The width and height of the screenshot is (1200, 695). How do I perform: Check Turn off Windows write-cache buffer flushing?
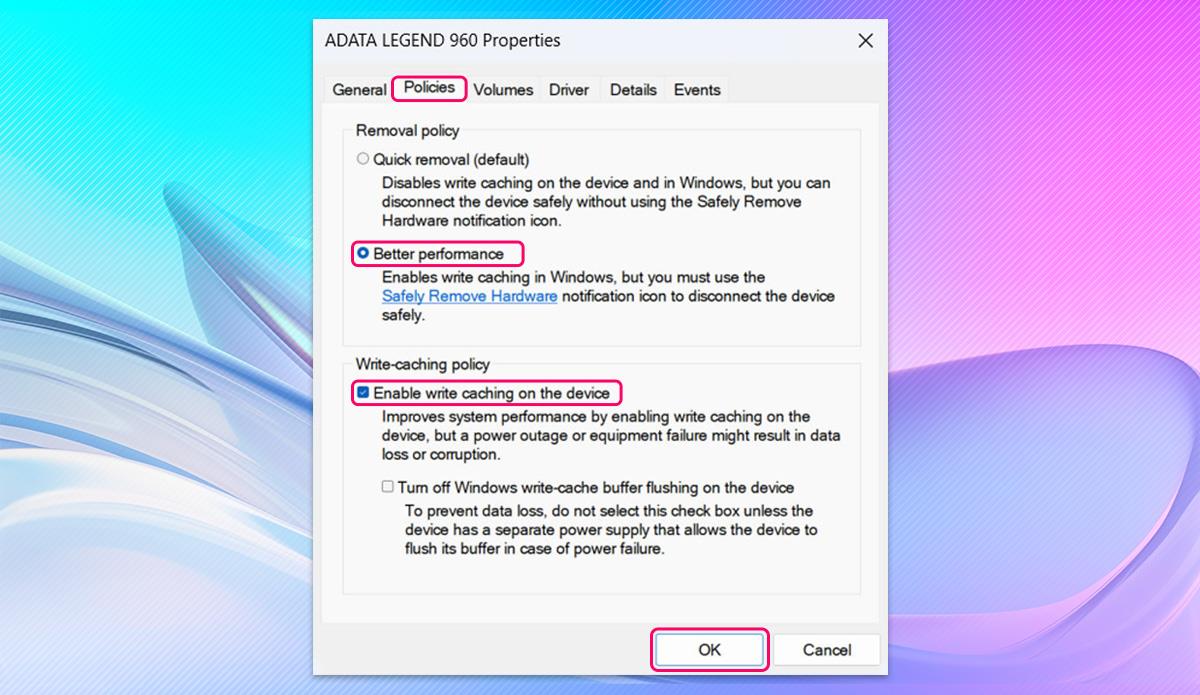387,487
